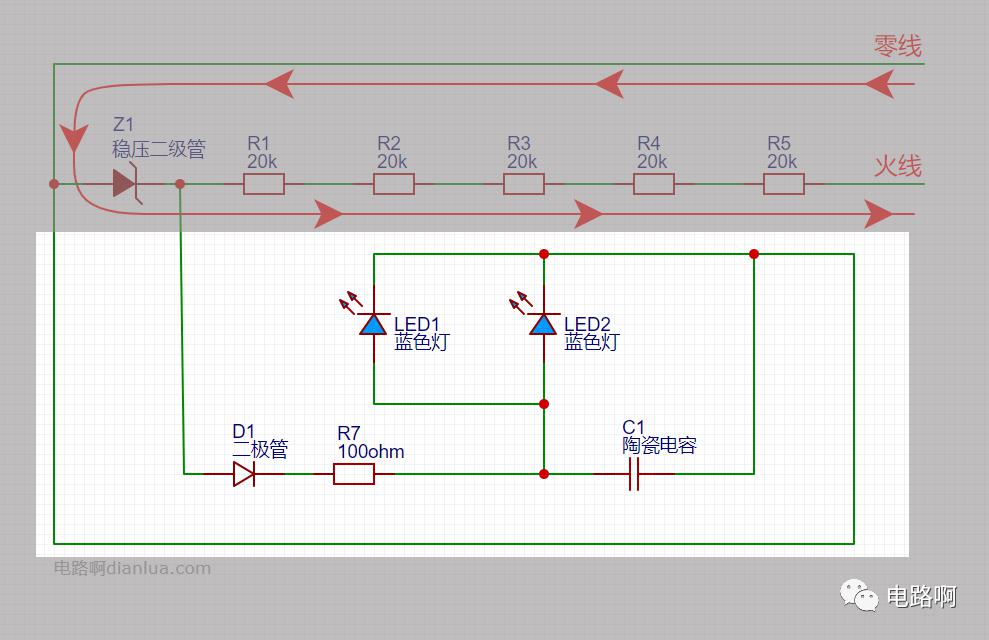Click the '火线' live line label
Image resolution: width=989 pixels, height=640 pixels.
898,166
